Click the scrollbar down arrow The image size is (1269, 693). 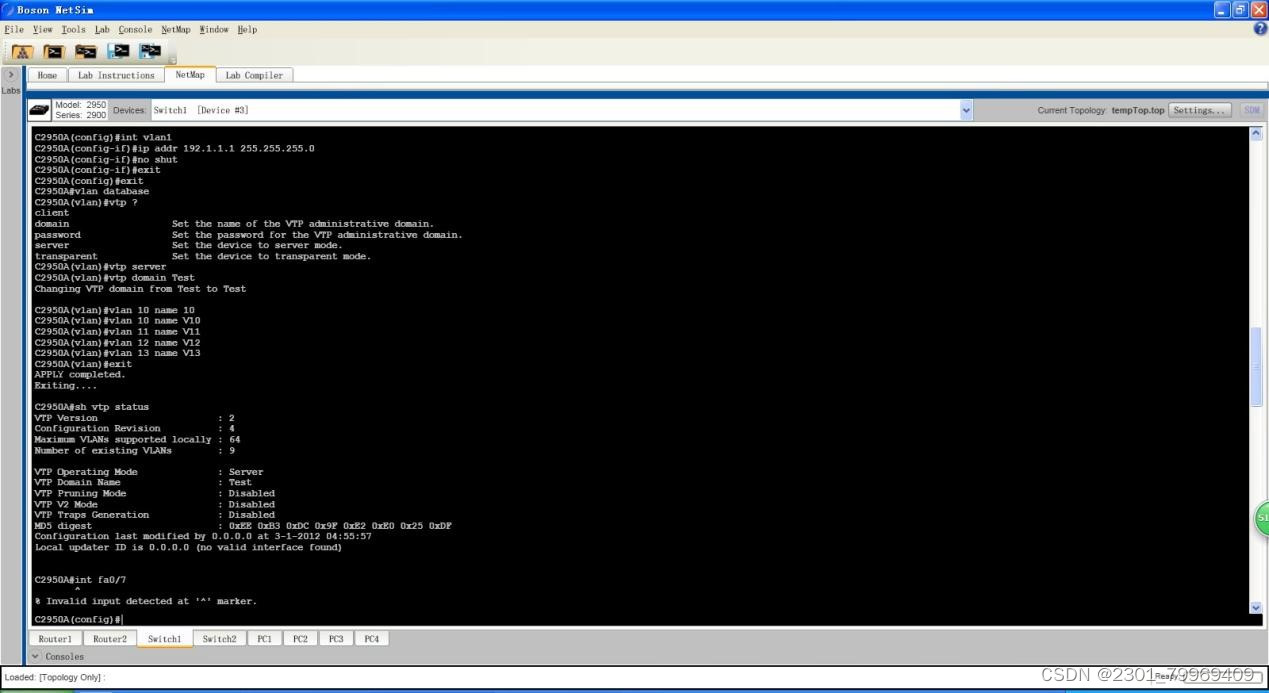click(1256, 606)
